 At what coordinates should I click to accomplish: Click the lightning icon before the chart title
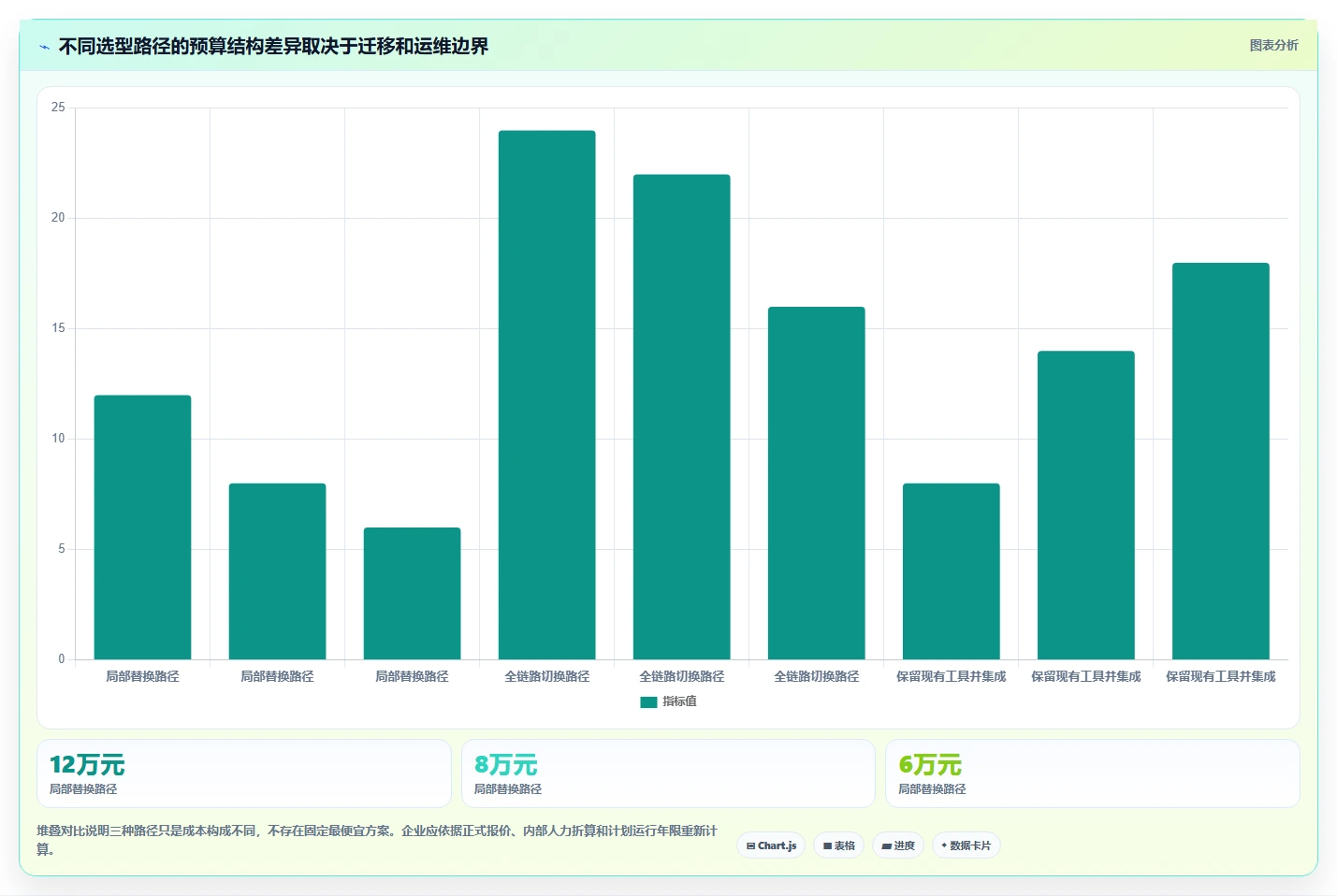click(x=44, y=47)
